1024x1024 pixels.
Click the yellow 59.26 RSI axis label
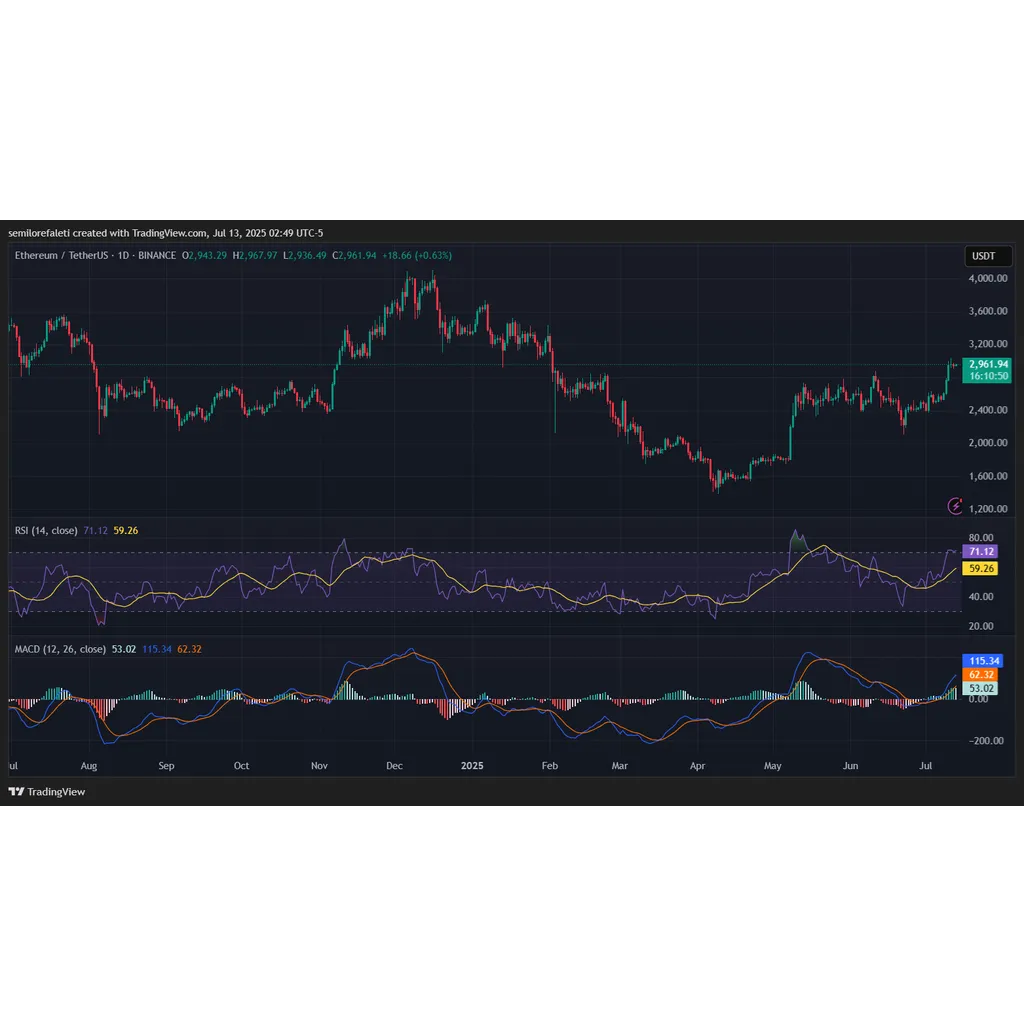(x=981, y=569)
